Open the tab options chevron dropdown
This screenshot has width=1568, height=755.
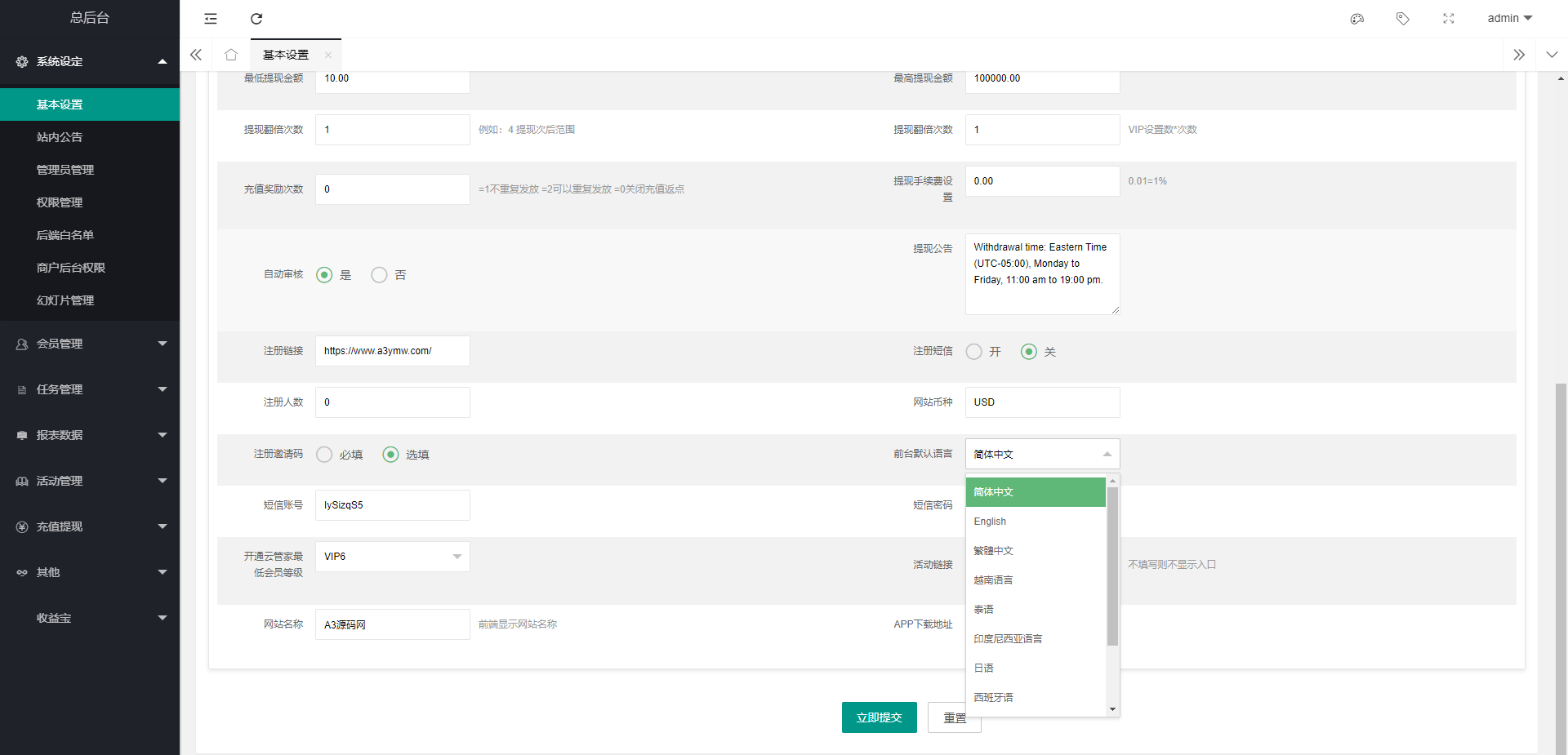pyautogui.click(x=1552, y=55)
